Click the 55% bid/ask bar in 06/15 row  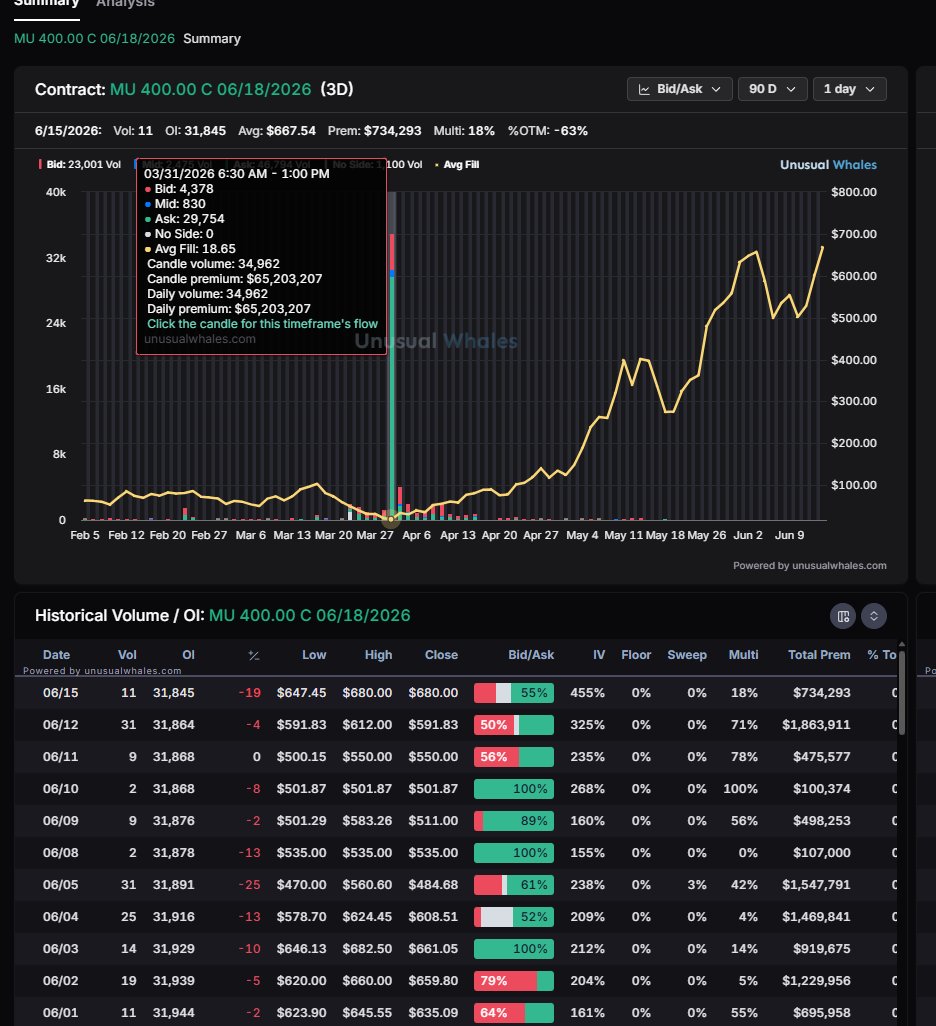click(x=514, y=693)
